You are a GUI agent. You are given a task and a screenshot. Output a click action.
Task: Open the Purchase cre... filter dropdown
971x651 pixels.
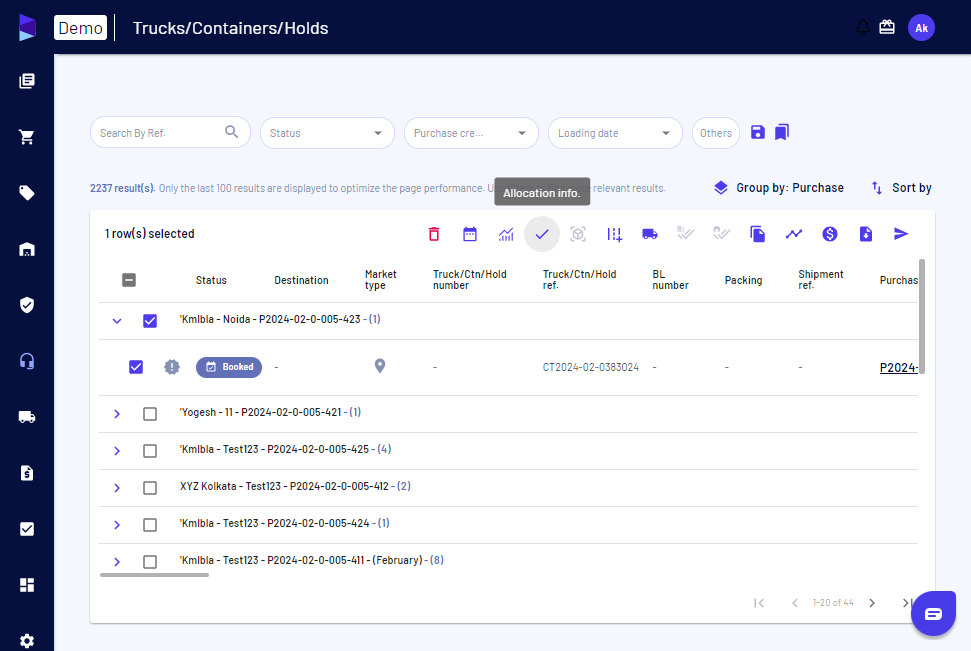click(471, 133)
